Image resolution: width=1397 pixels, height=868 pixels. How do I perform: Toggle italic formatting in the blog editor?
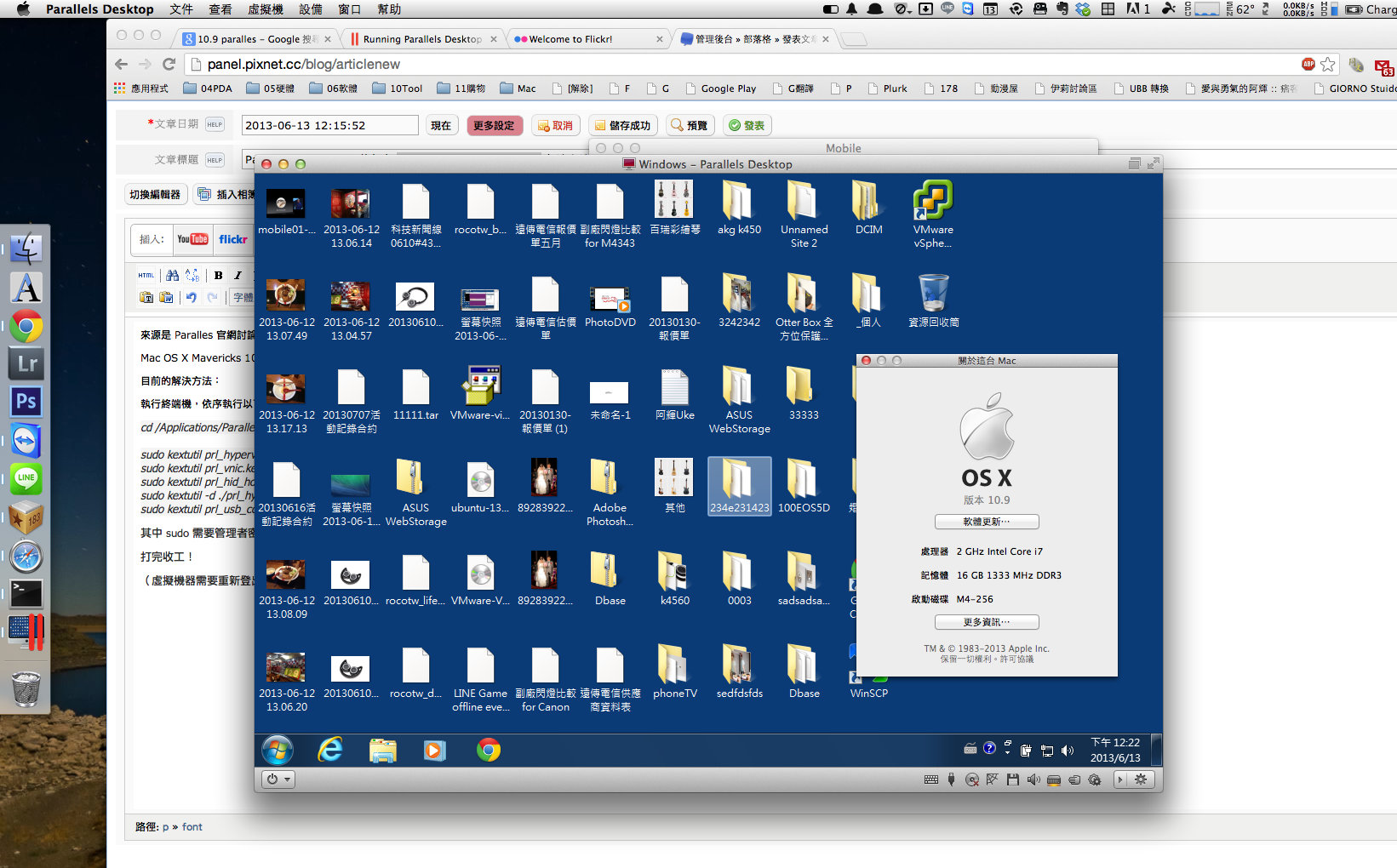coord(238,275)
